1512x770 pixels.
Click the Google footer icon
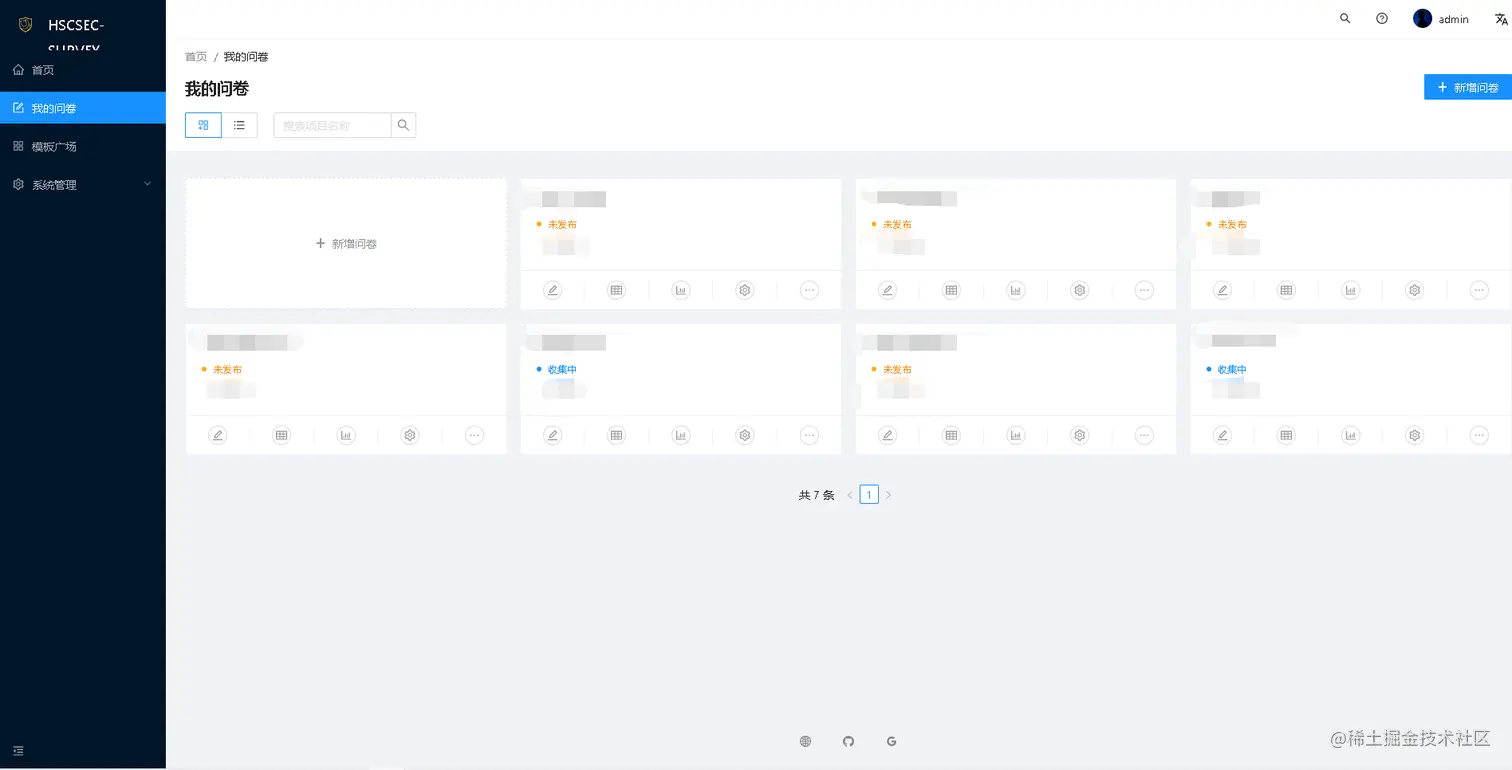[891, 742]
